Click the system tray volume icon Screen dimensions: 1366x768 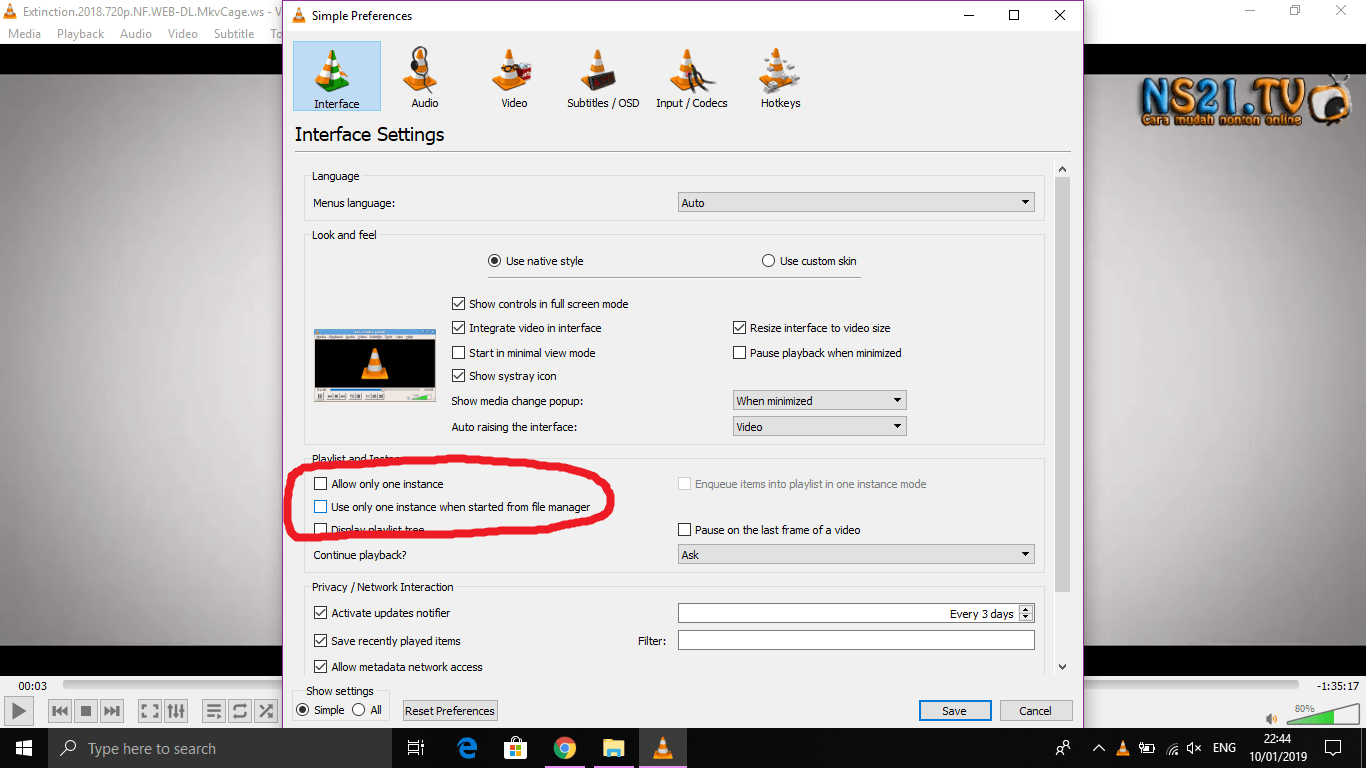point(1194,748)
